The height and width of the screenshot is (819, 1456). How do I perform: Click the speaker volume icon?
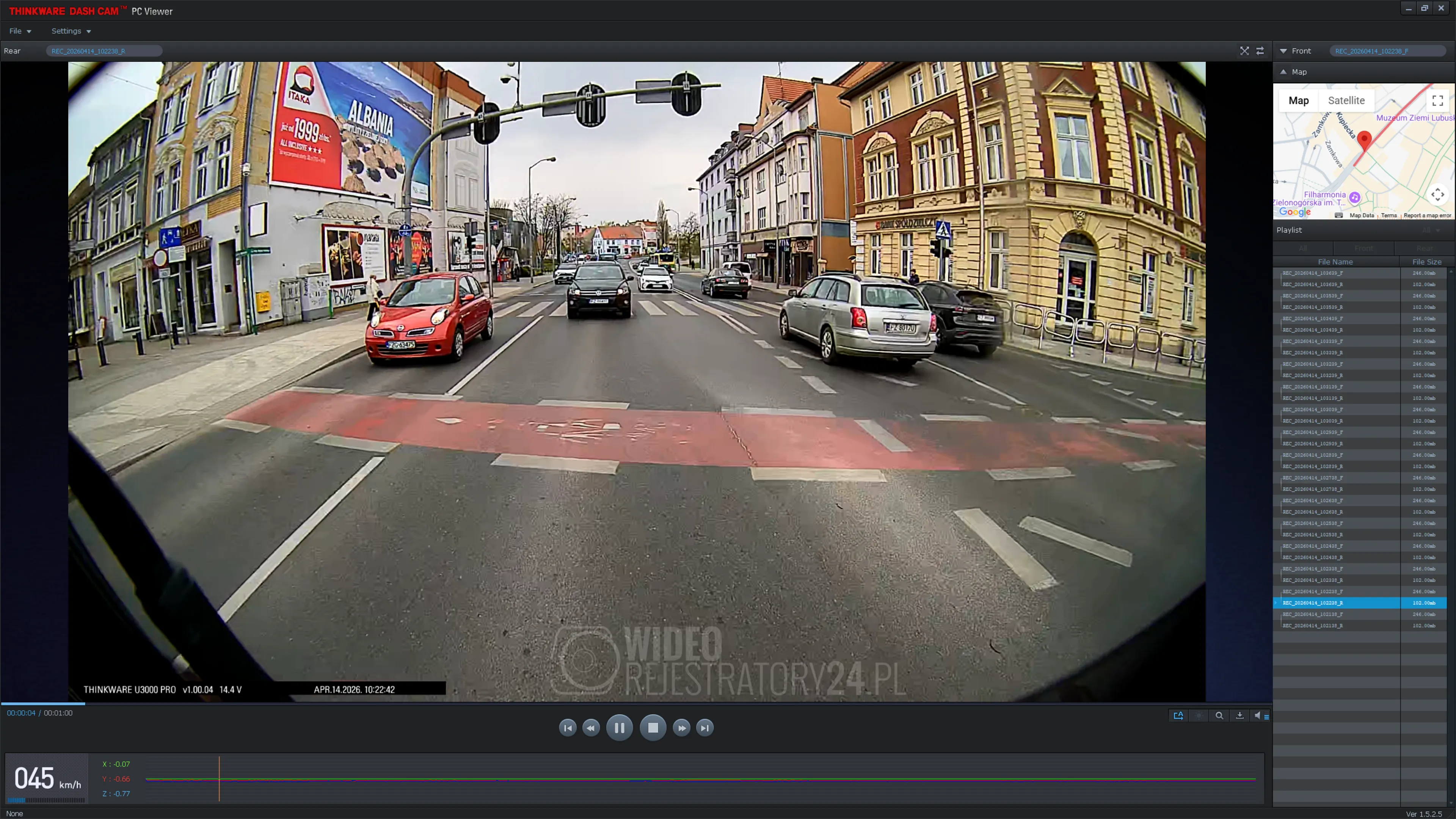click(1257, 715)
